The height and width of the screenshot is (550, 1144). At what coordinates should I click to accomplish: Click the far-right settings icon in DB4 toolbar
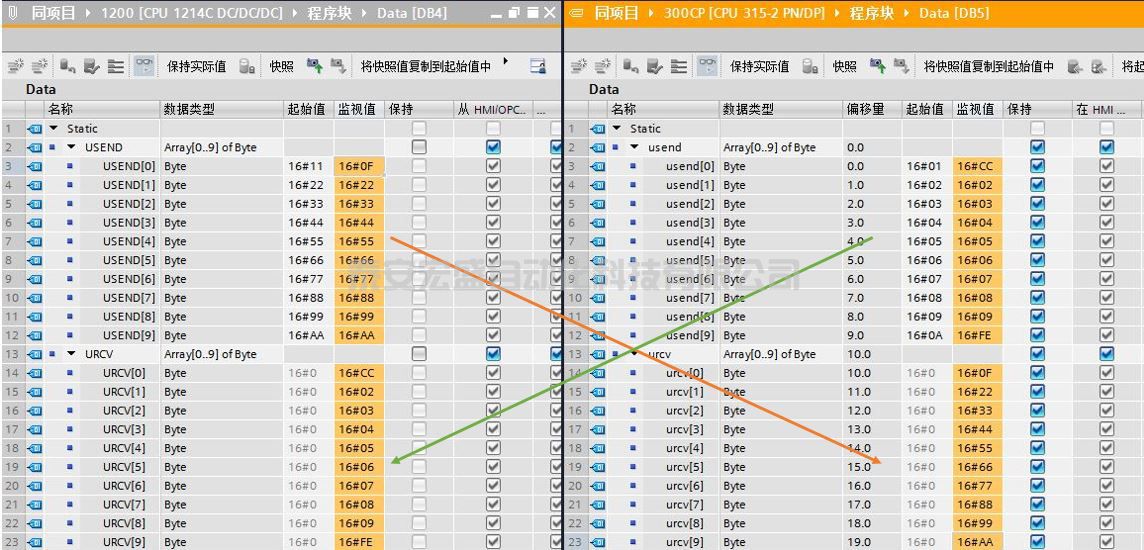point(538,67)
